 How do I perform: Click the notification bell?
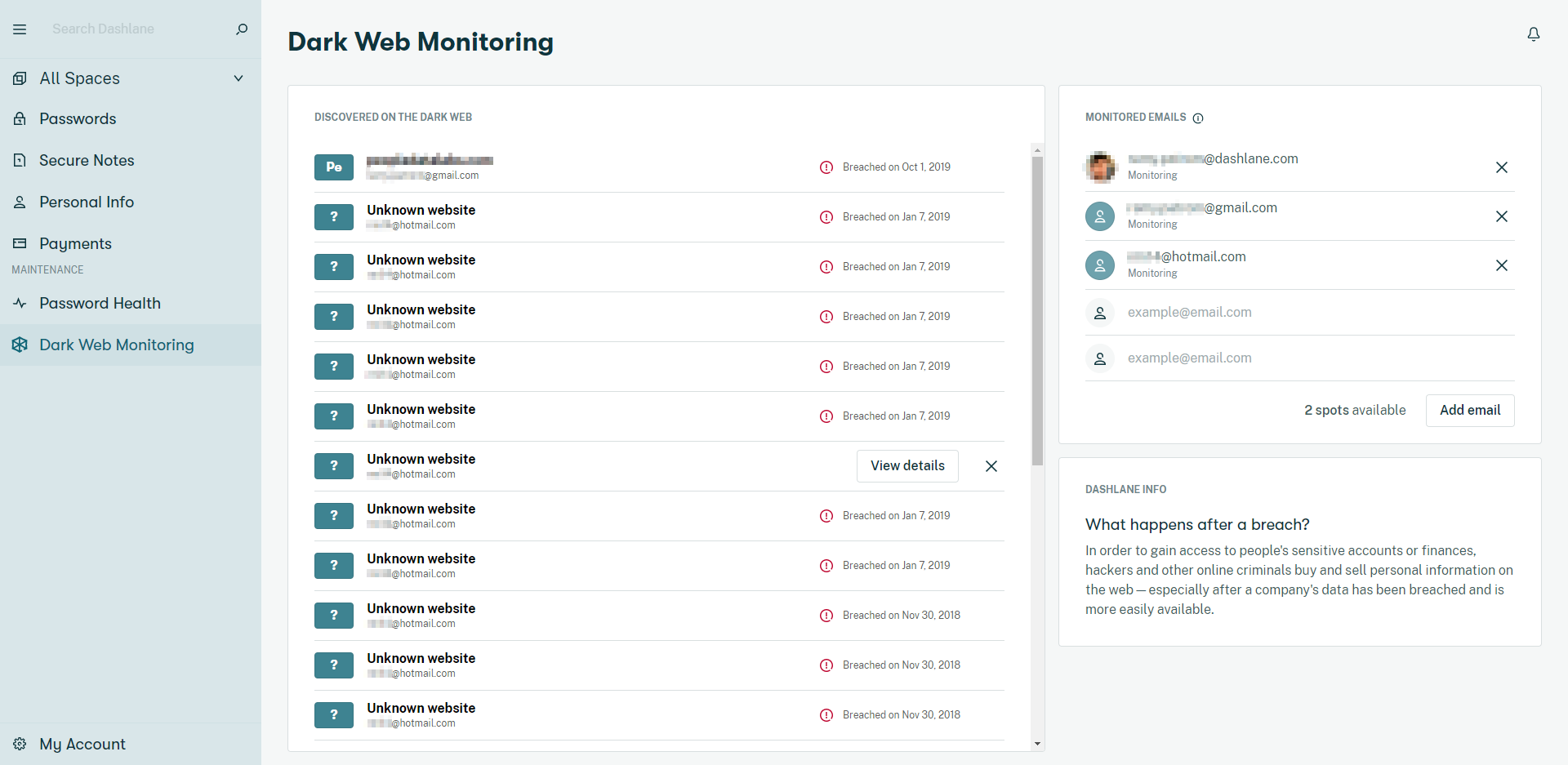pos(1533,33)
